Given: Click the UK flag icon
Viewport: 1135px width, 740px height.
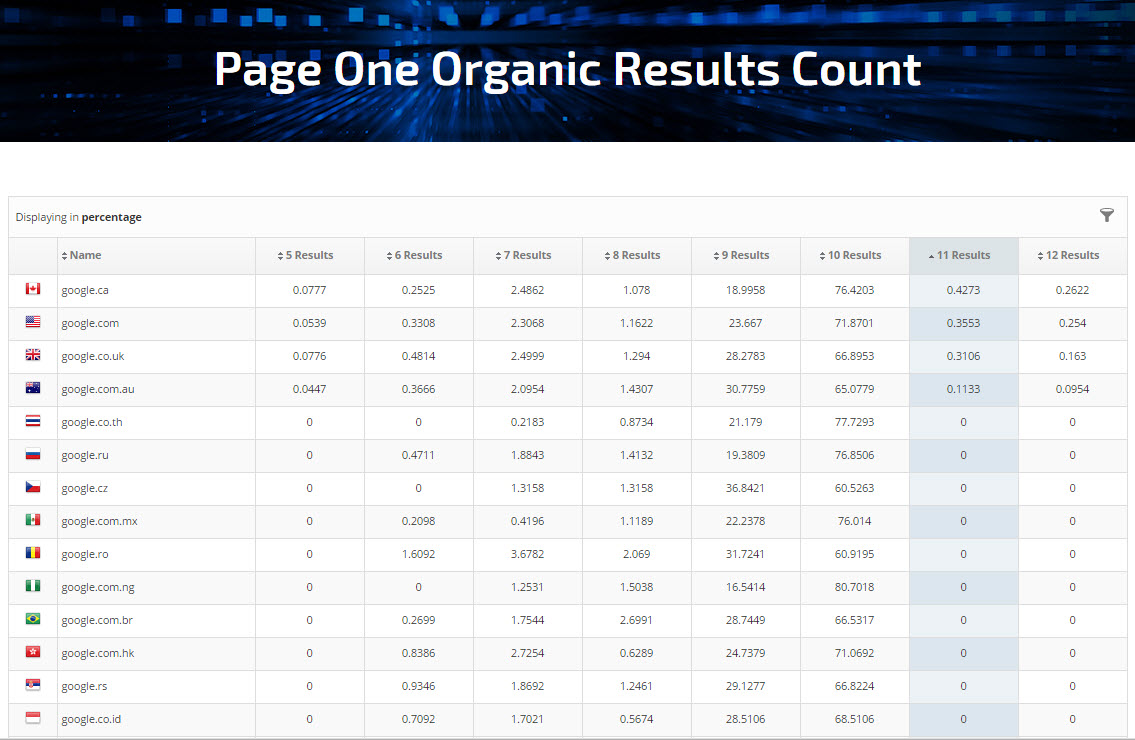Looking at the screenshot, I should (33, 355).
